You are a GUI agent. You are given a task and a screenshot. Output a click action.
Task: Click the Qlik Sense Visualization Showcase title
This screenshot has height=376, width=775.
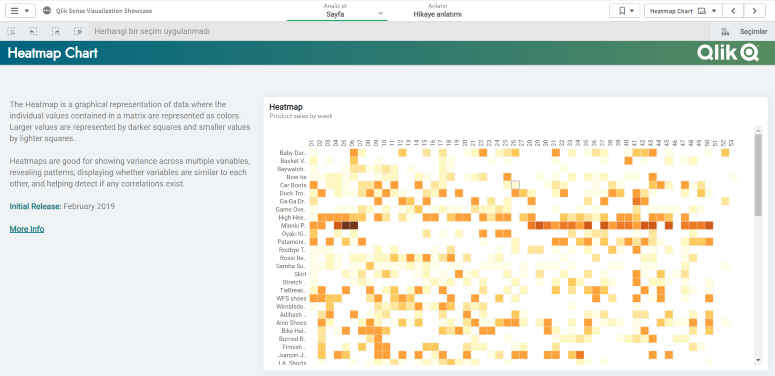point(104,10)
